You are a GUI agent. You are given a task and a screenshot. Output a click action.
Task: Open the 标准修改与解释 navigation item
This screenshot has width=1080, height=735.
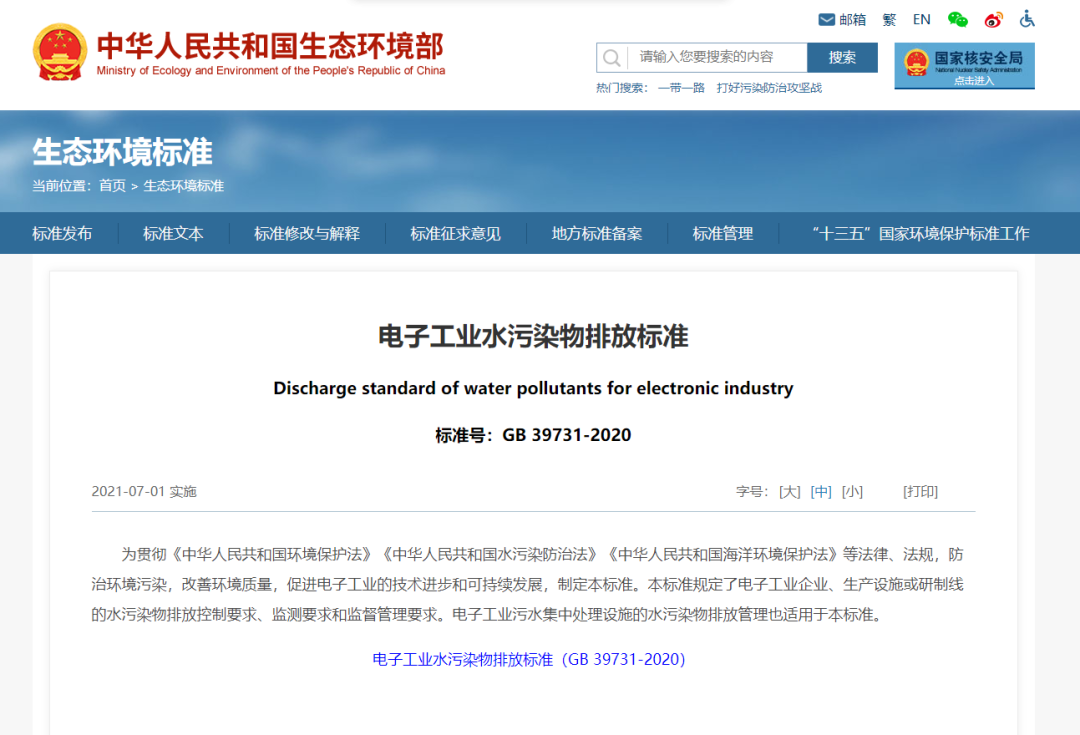[306, 233]
